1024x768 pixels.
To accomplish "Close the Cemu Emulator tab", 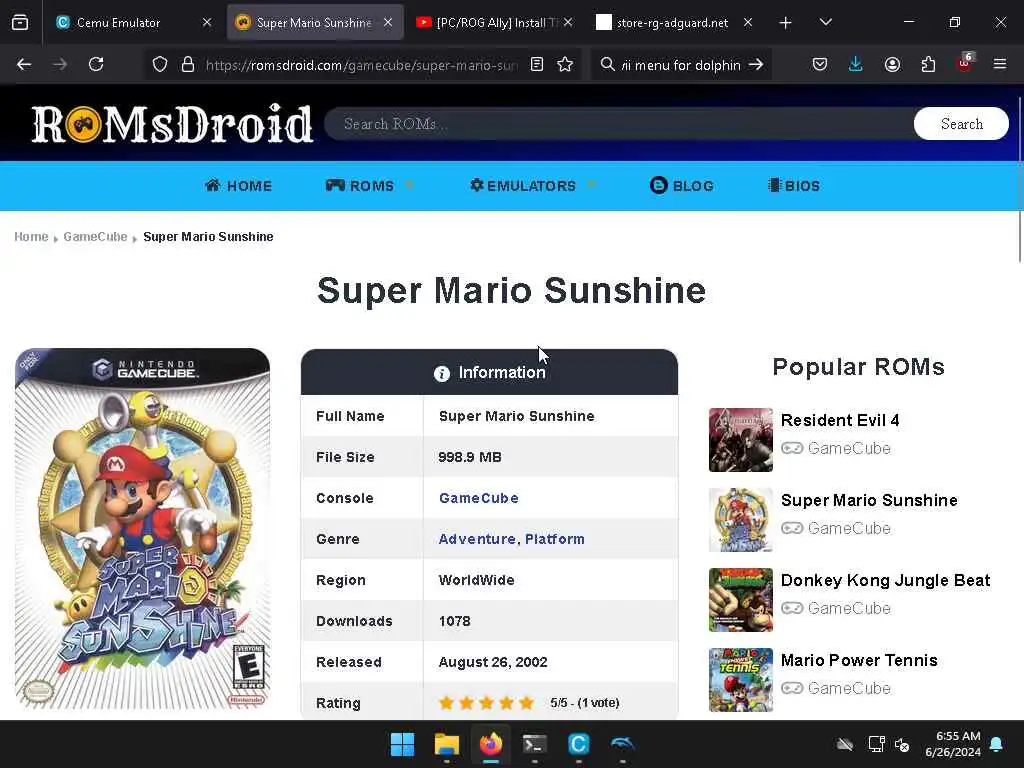I will pyautogui.click(x=207, y=22).
